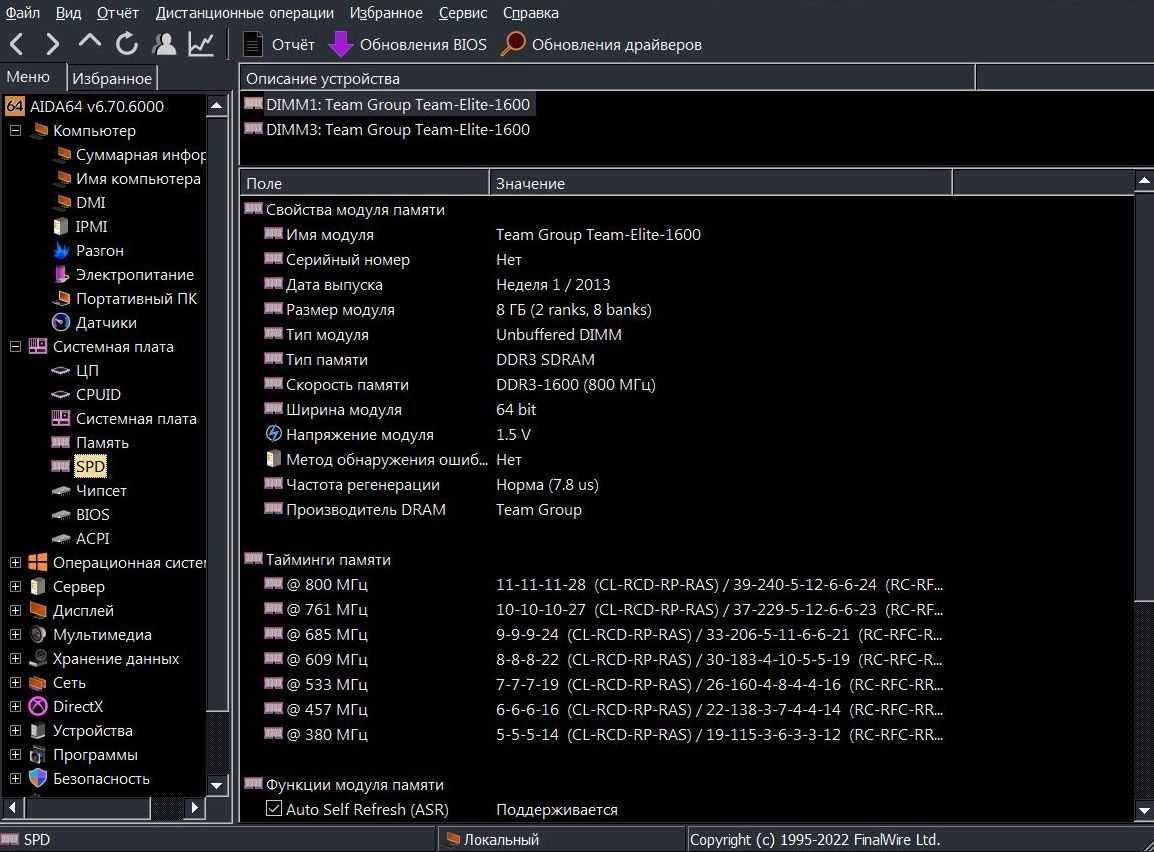
Task: Expand the Программы tree node
Action: coord(15,754)
